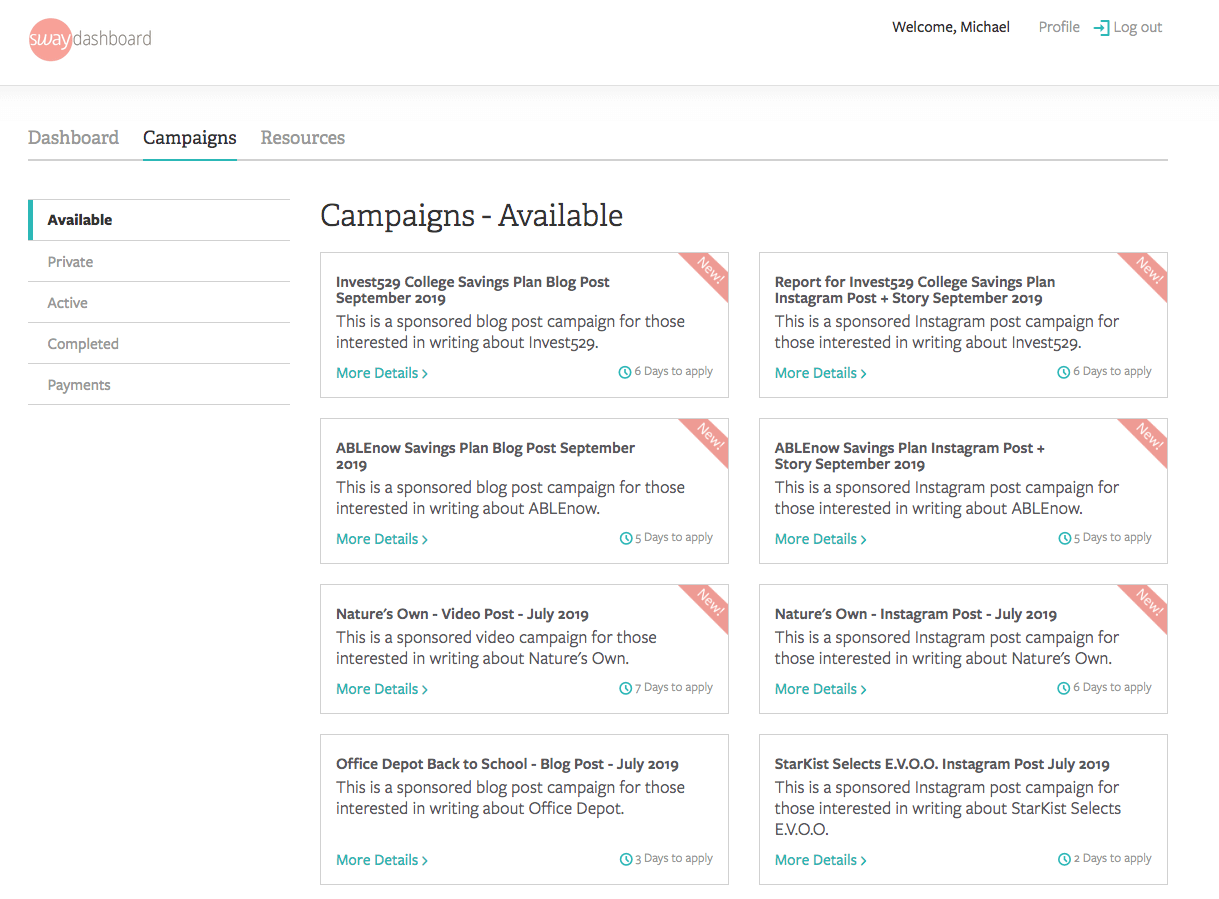Click clock icon on ABLEnow Instagram Post + Story card

[x=1064, y=538]
